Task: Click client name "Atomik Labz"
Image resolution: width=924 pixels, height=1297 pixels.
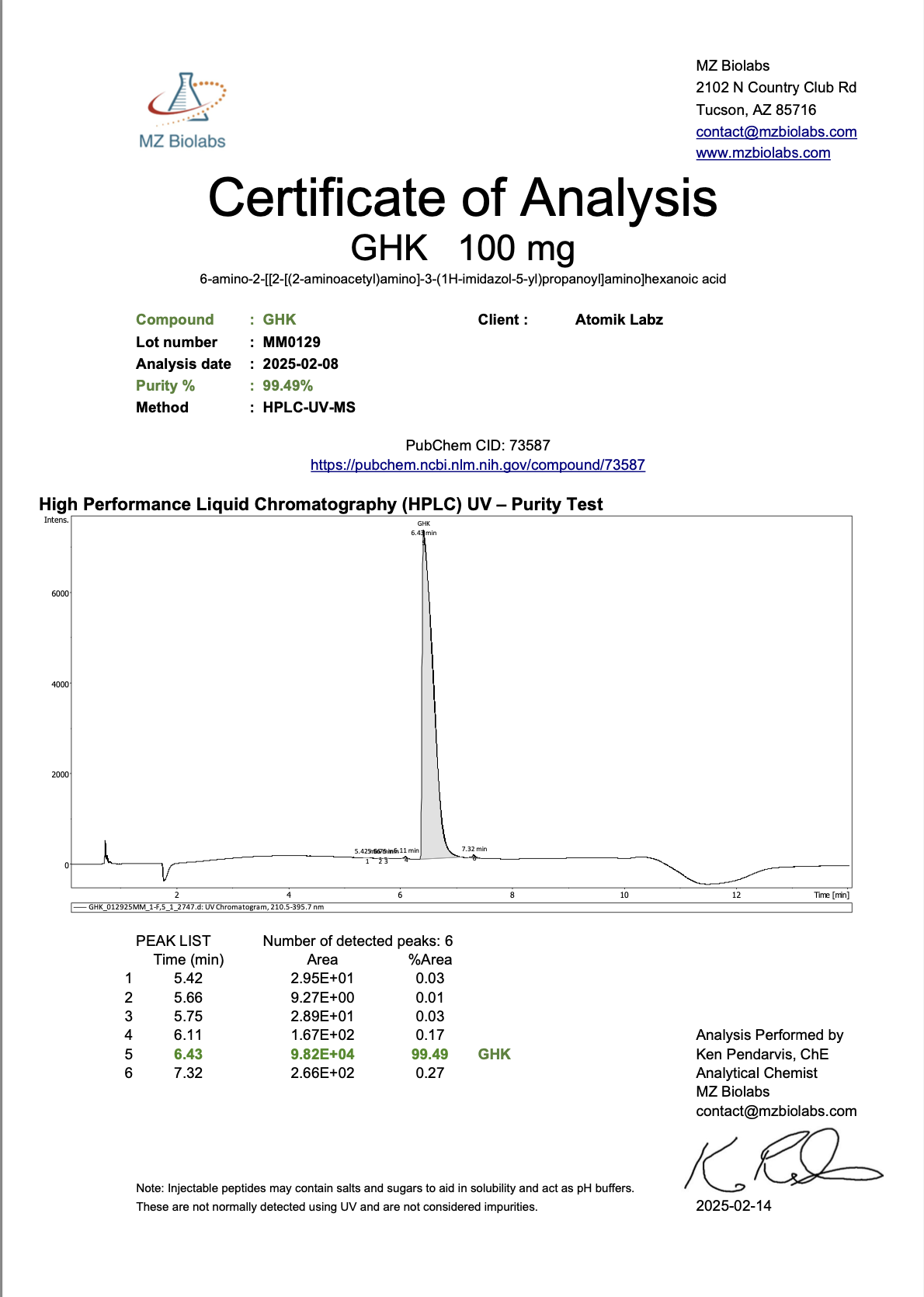Action: [619, 319]
